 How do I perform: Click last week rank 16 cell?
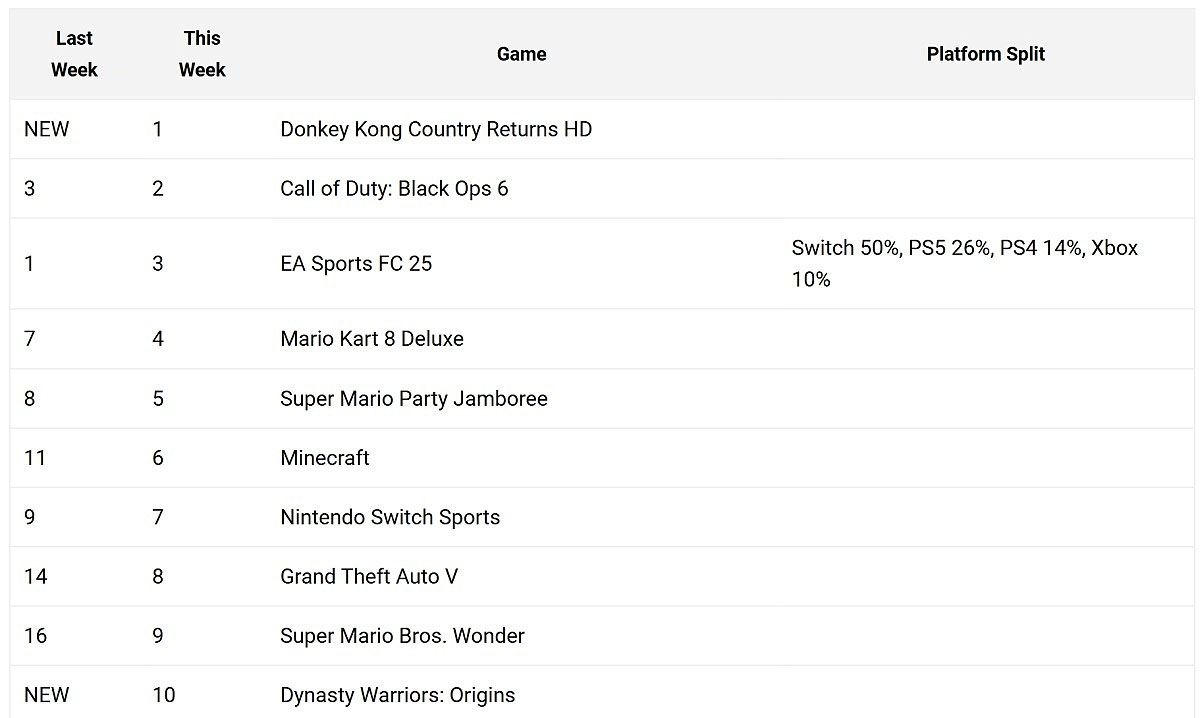click(35, 636)
